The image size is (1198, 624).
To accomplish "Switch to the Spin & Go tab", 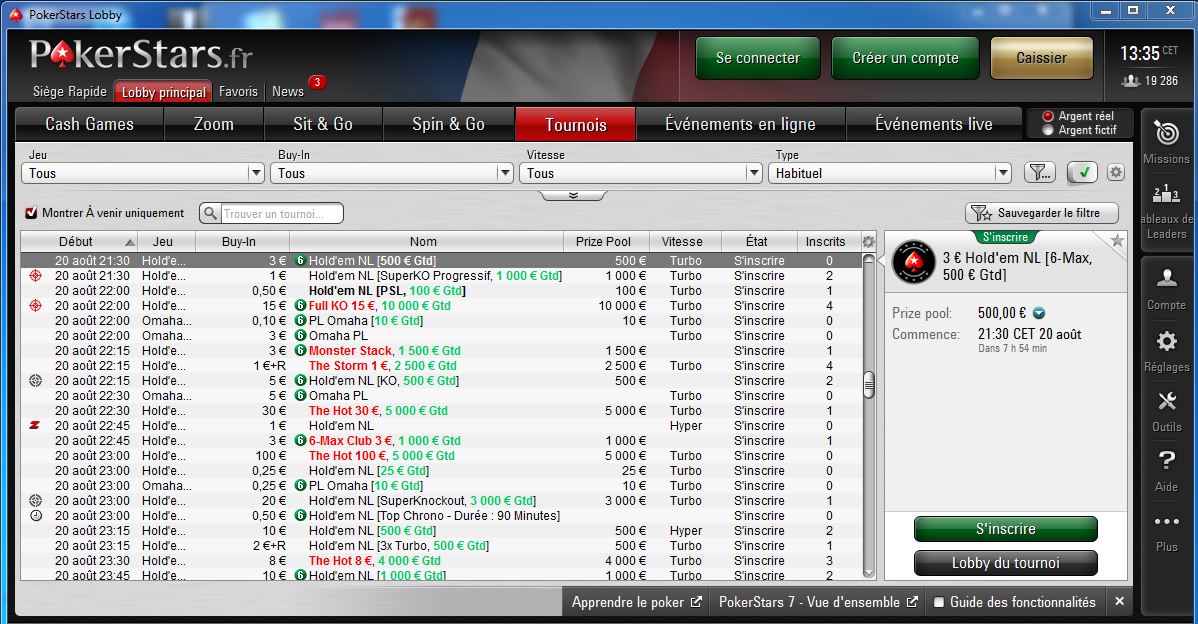I will click(x=448, y=124).
